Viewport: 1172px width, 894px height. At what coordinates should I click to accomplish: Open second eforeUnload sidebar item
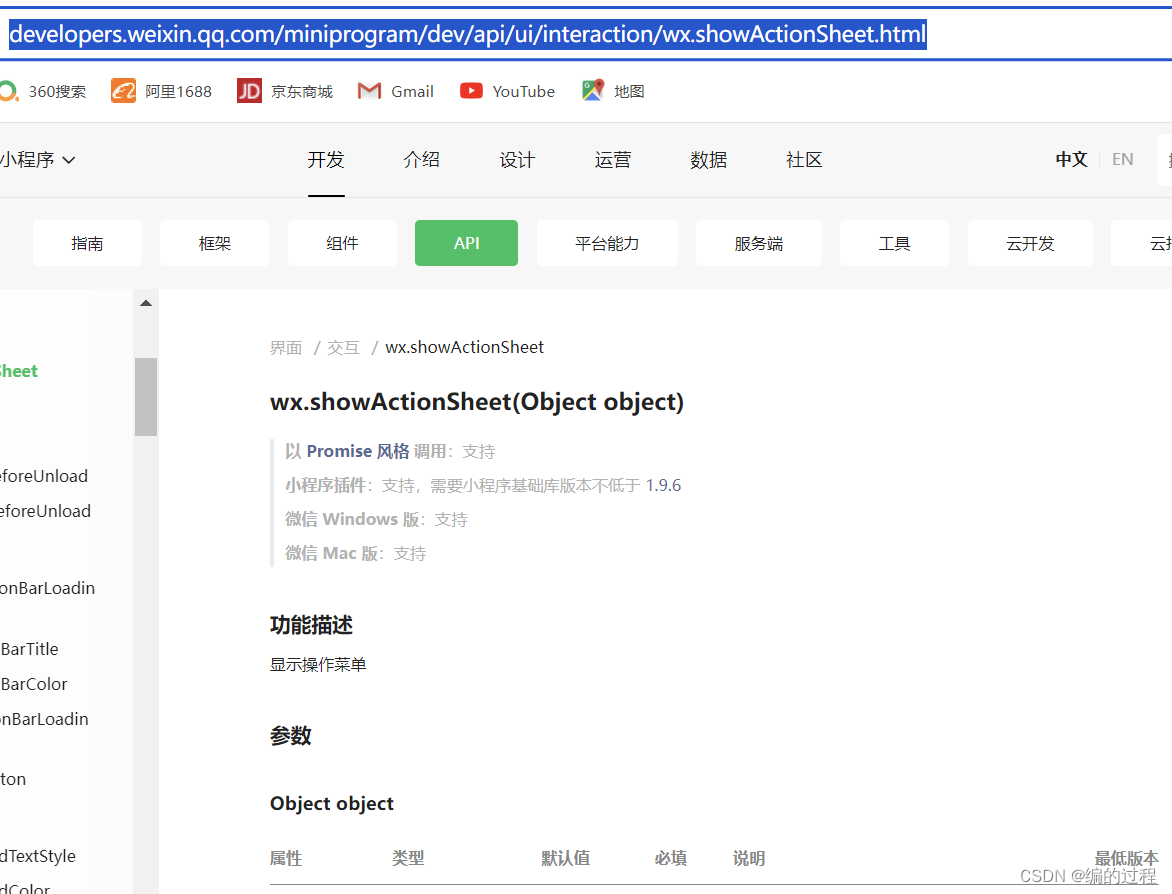[46, 511]
